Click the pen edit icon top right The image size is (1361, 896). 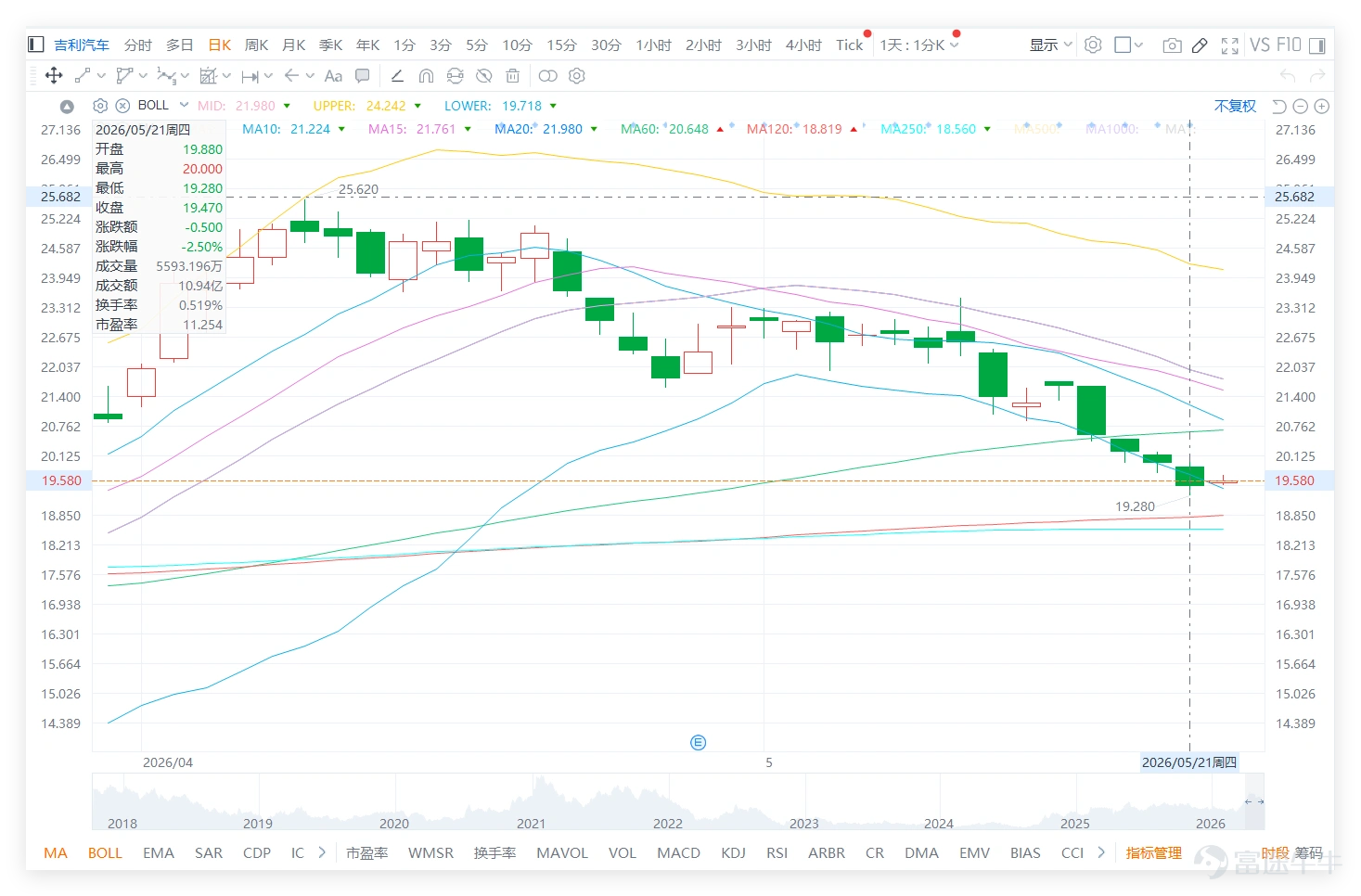pyautogui.click(x=1200, y=45)
